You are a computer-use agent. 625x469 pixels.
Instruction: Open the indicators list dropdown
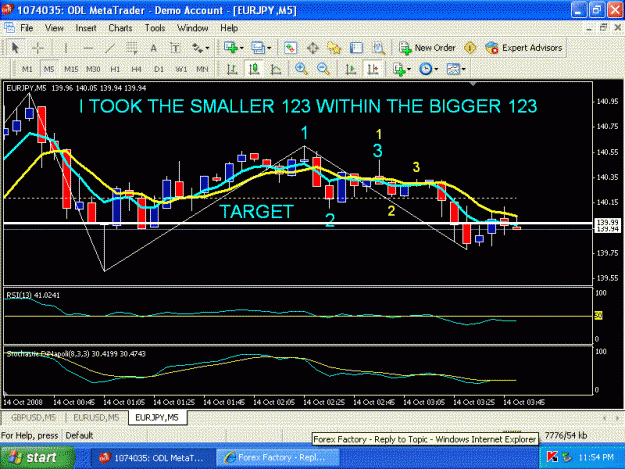coord(402,69)
